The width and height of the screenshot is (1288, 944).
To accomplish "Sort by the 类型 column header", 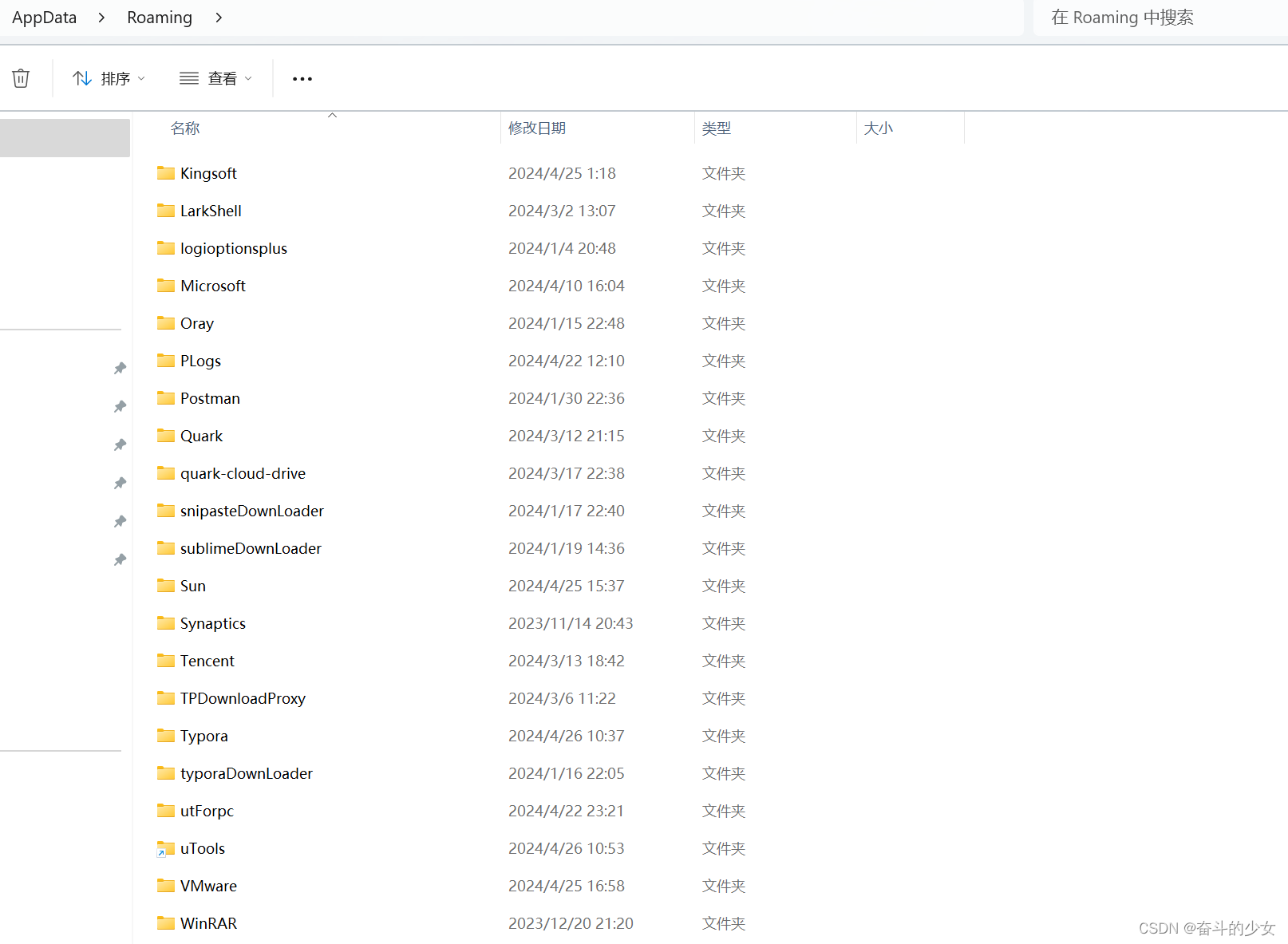I will 717,128.
